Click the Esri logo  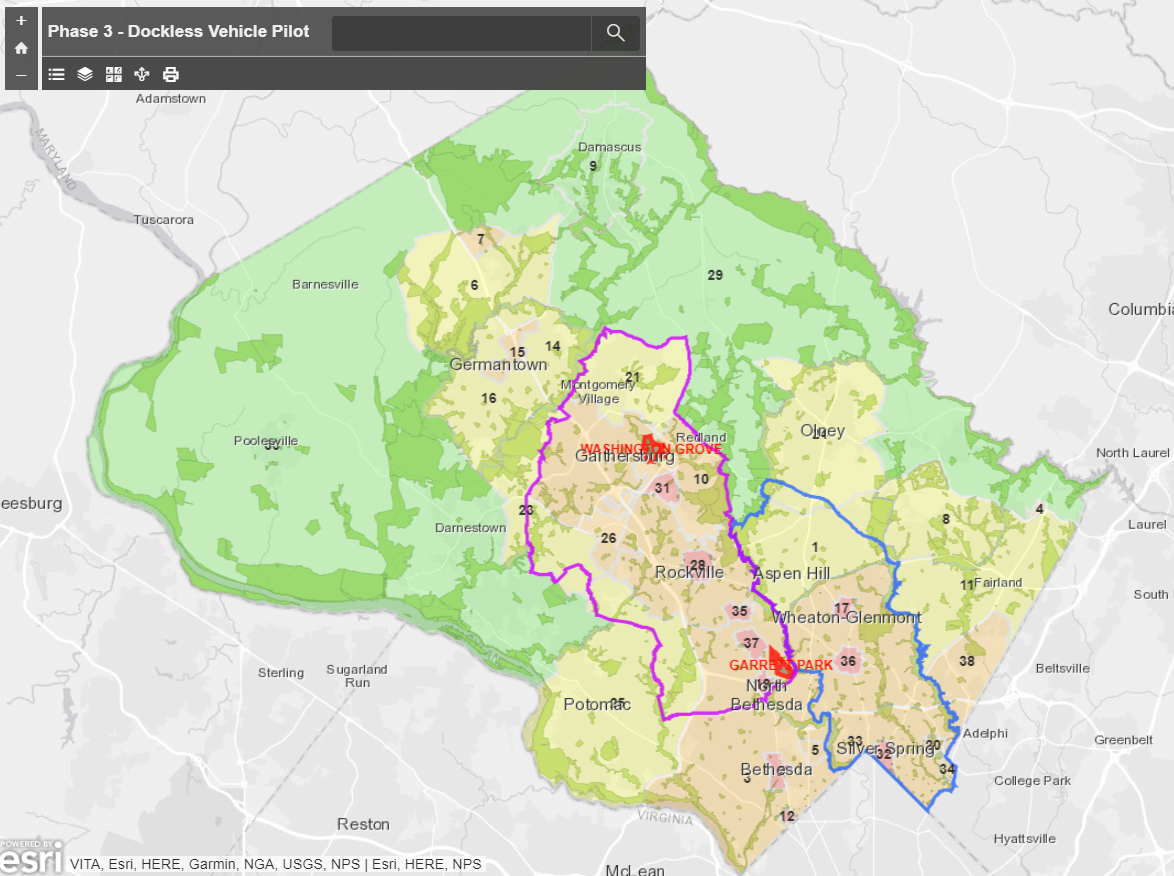tap(32, 857)
